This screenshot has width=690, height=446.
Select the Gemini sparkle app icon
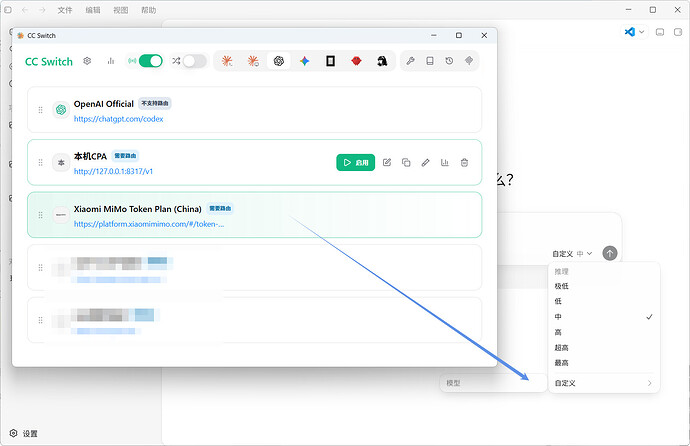[305, 61]
